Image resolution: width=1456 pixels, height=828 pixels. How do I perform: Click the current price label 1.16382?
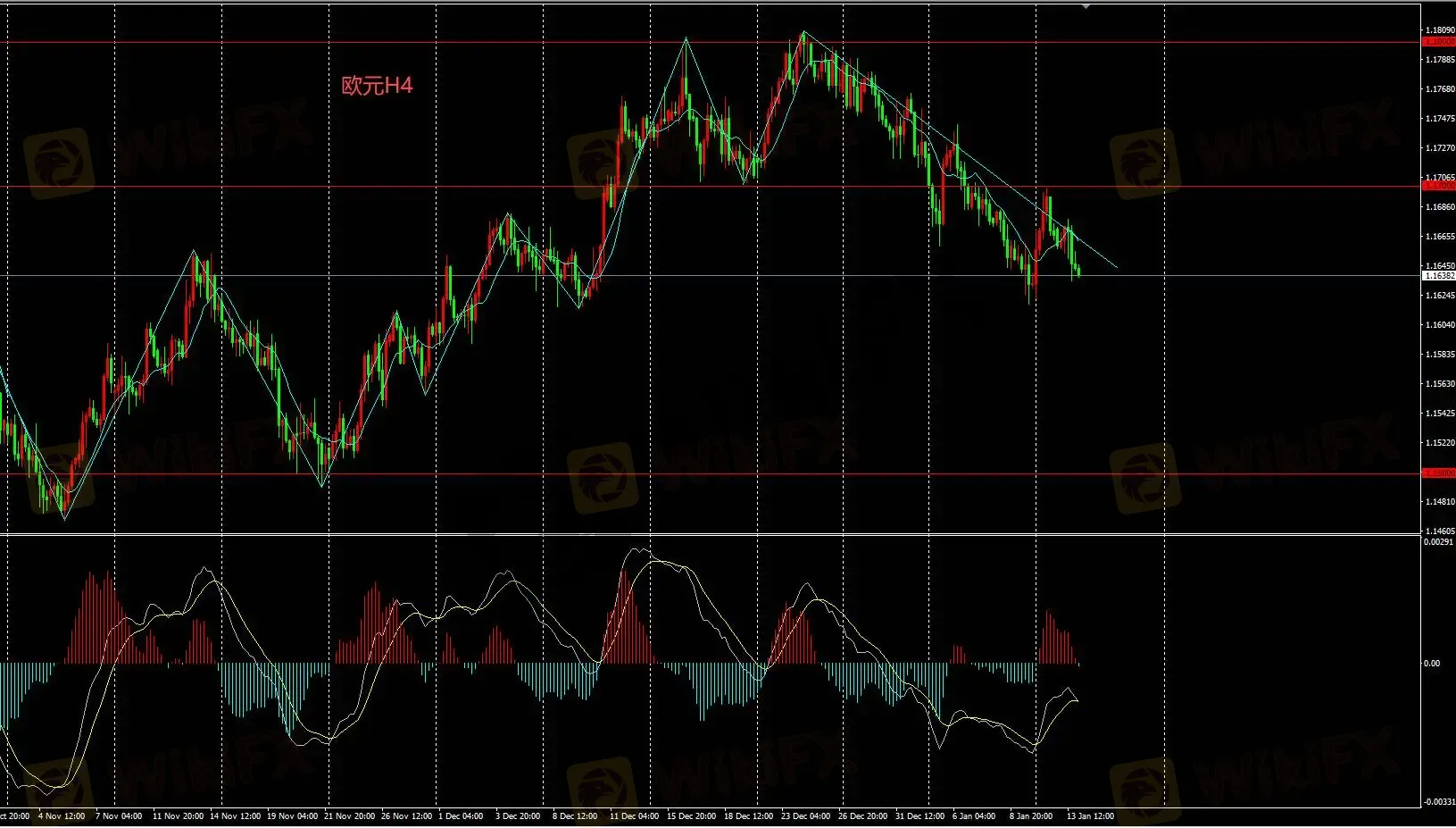(1439, 276)
